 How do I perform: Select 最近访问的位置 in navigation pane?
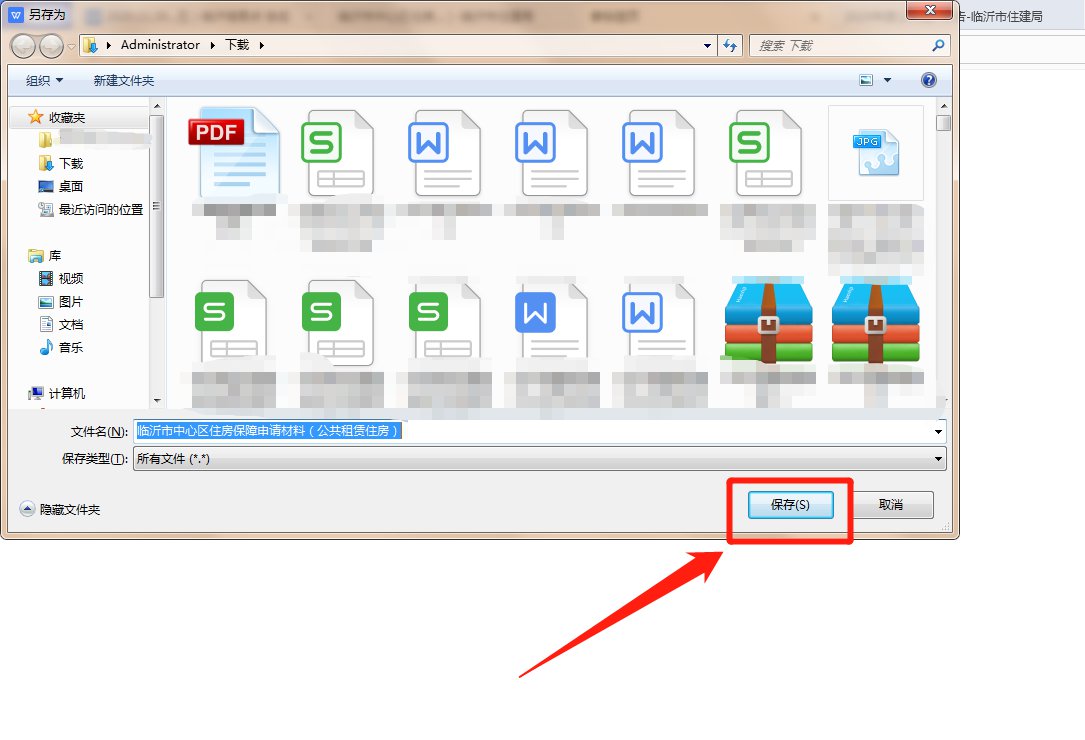(x=91, y=209)
